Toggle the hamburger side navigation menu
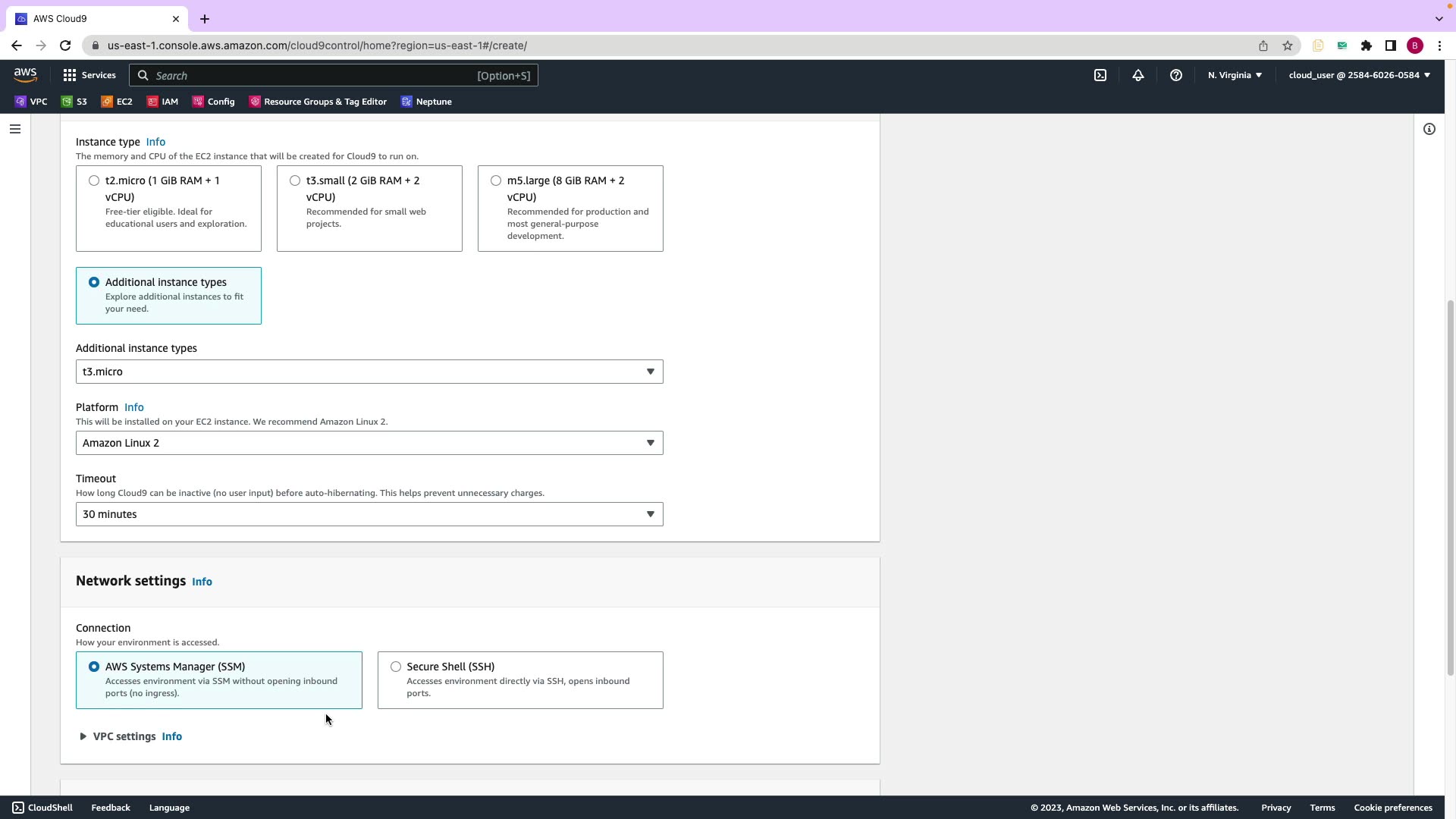 pos(14,129)
